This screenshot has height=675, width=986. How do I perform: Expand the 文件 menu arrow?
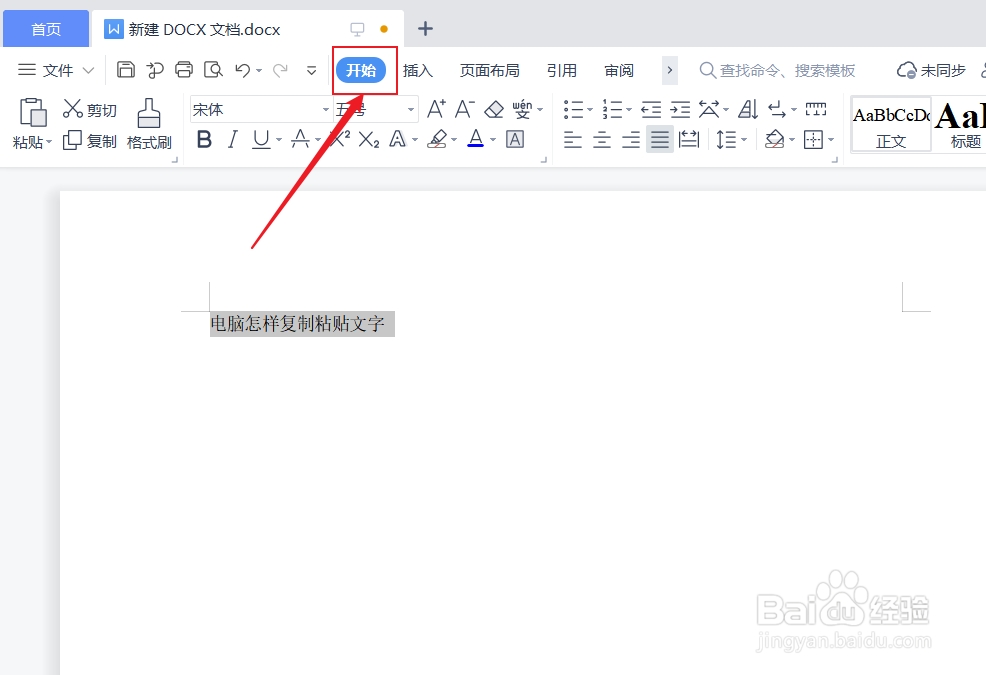[89, 70]
